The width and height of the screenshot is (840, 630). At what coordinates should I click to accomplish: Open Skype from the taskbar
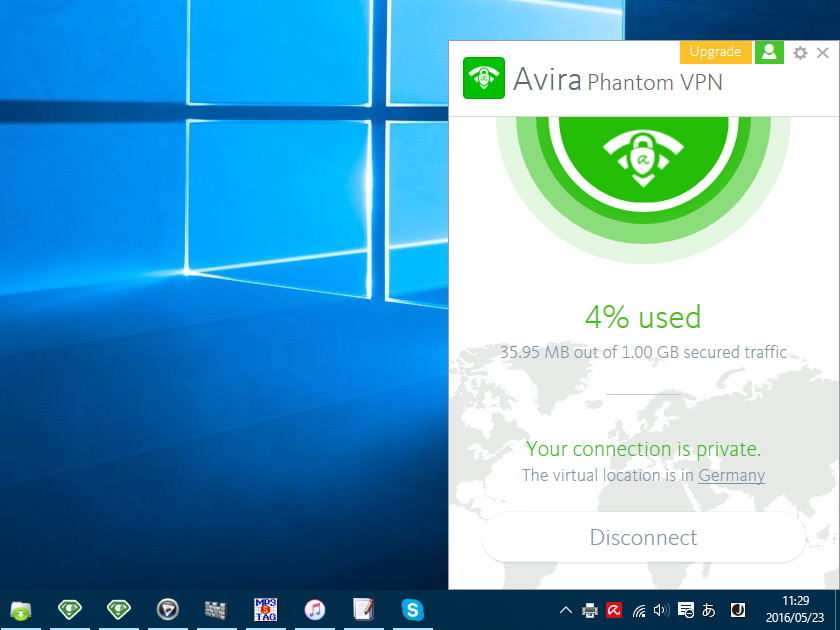(413, 610)
